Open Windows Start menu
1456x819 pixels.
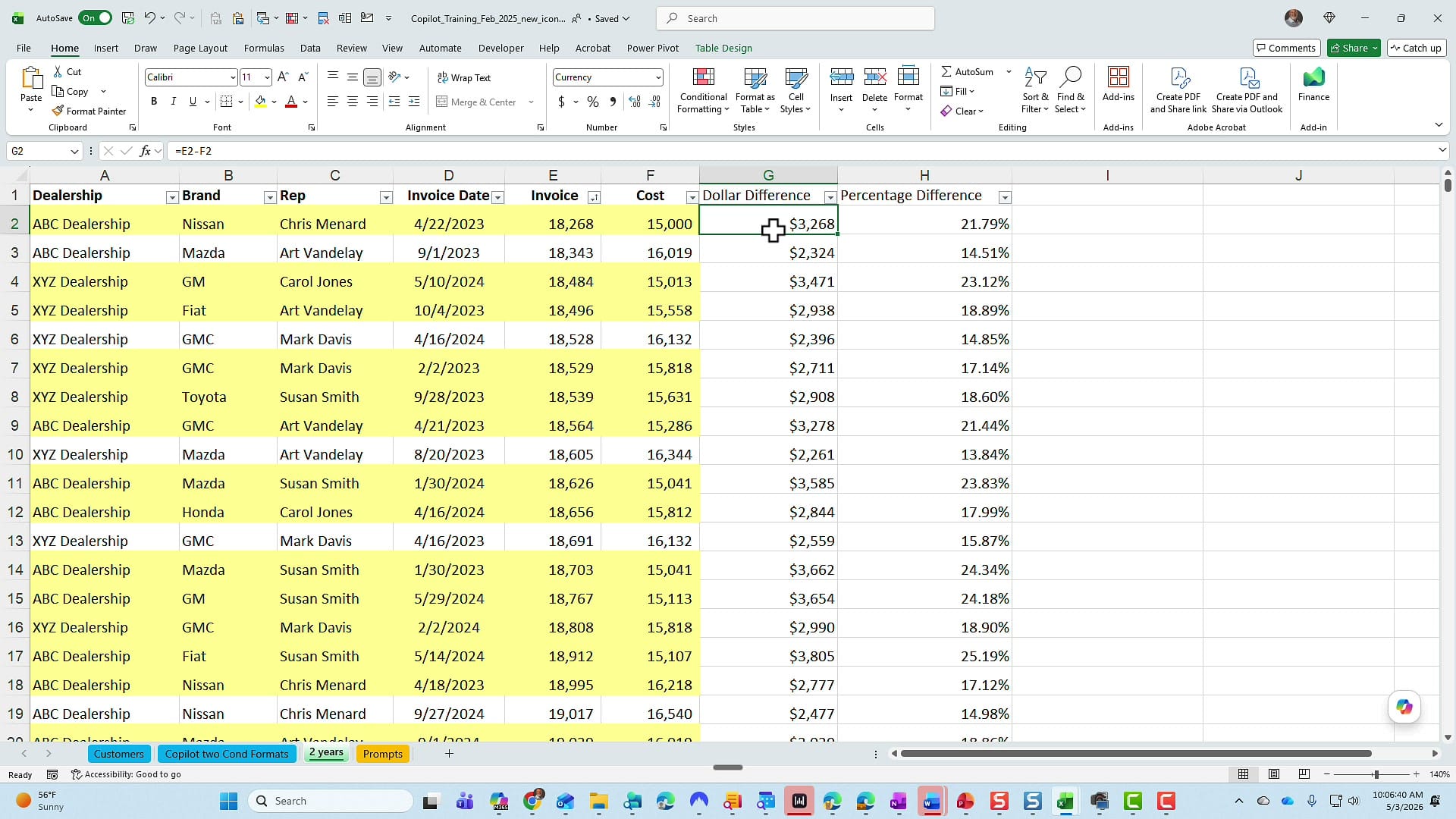click(x=228, y=801)
